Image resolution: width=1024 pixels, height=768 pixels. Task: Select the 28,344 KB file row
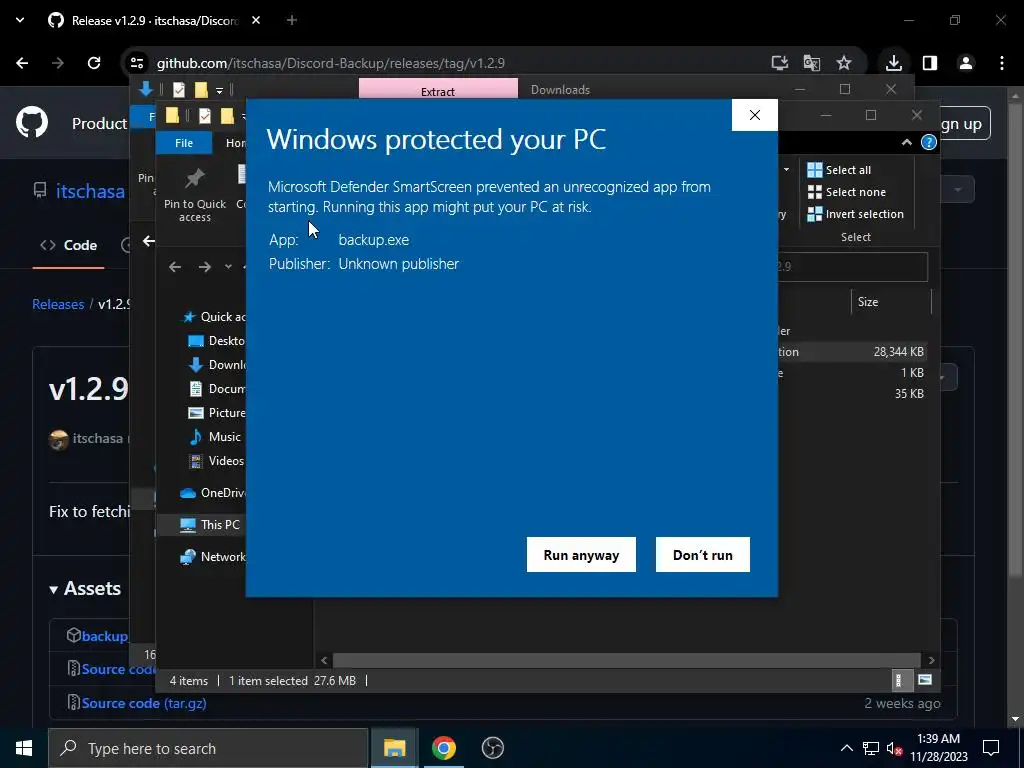851,351
